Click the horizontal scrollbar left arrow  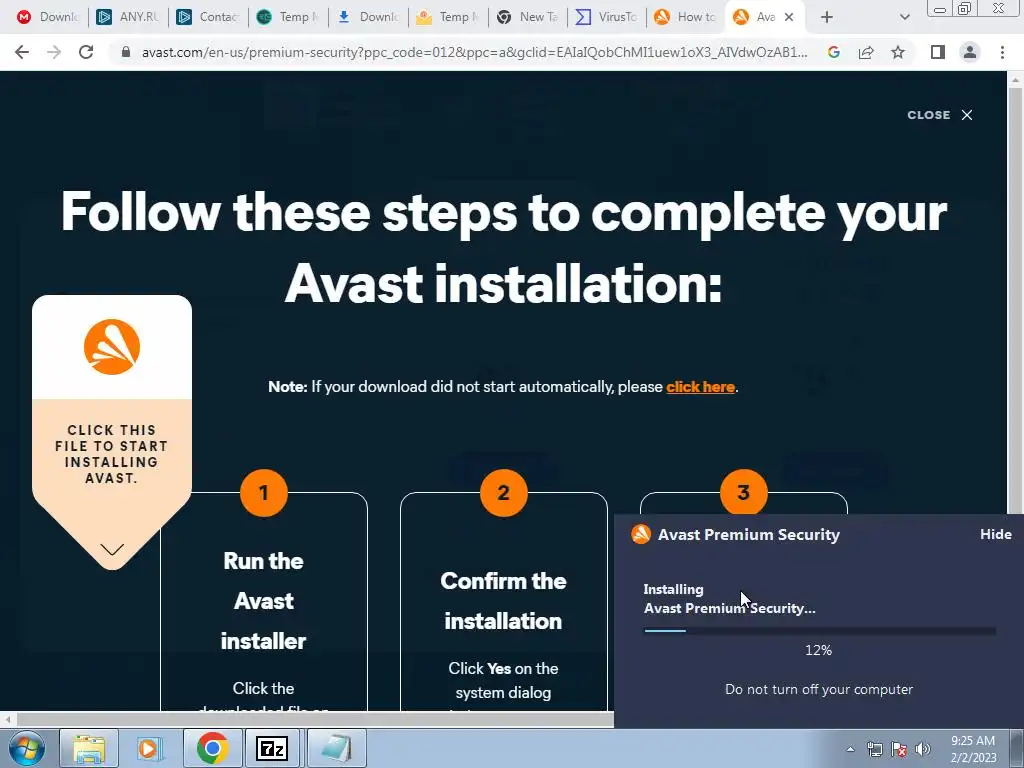tap(8, 720)
